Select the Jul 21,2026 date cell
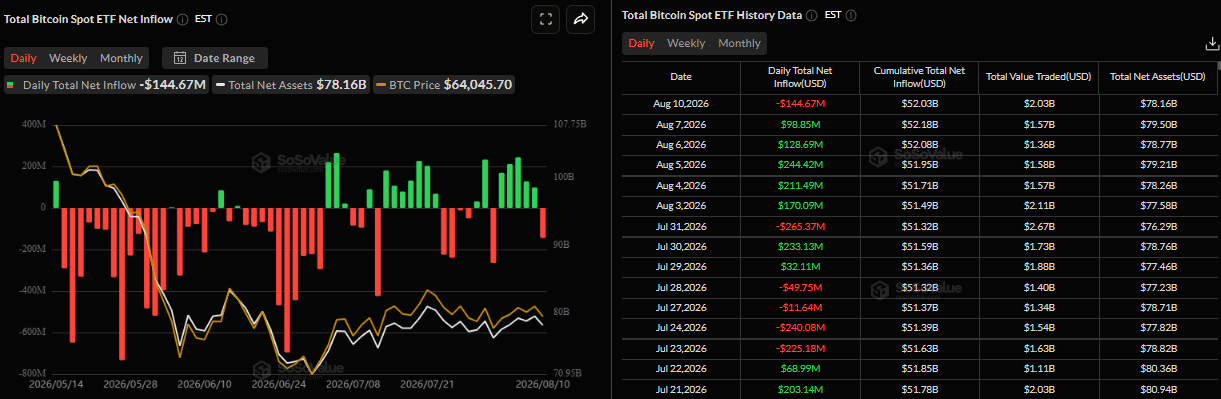The width and height of the screenshot is (1221, 399). [681, 391]
